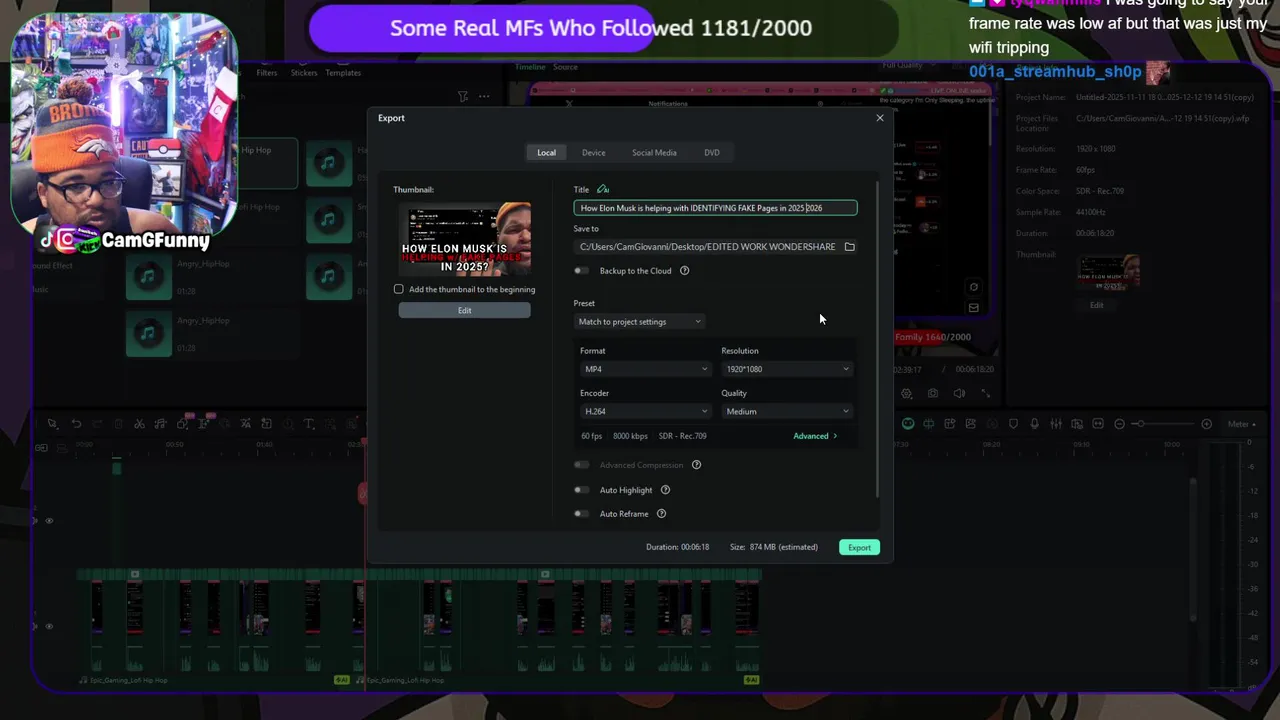Click the Export dialog vertical scrollbar
1280x720 pixels.
(878, 340)
